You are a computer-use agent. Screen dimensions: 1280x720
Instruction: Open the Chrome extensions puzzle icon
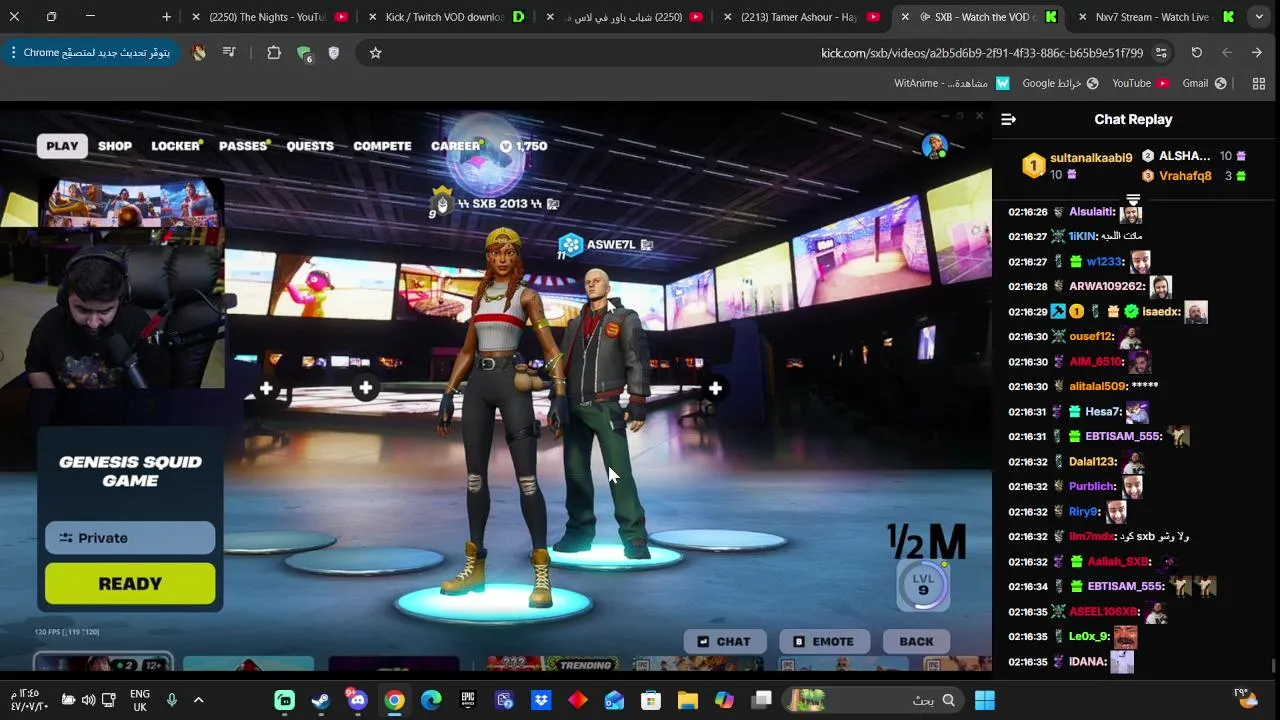pyautogui.click(x=273, y=52)
